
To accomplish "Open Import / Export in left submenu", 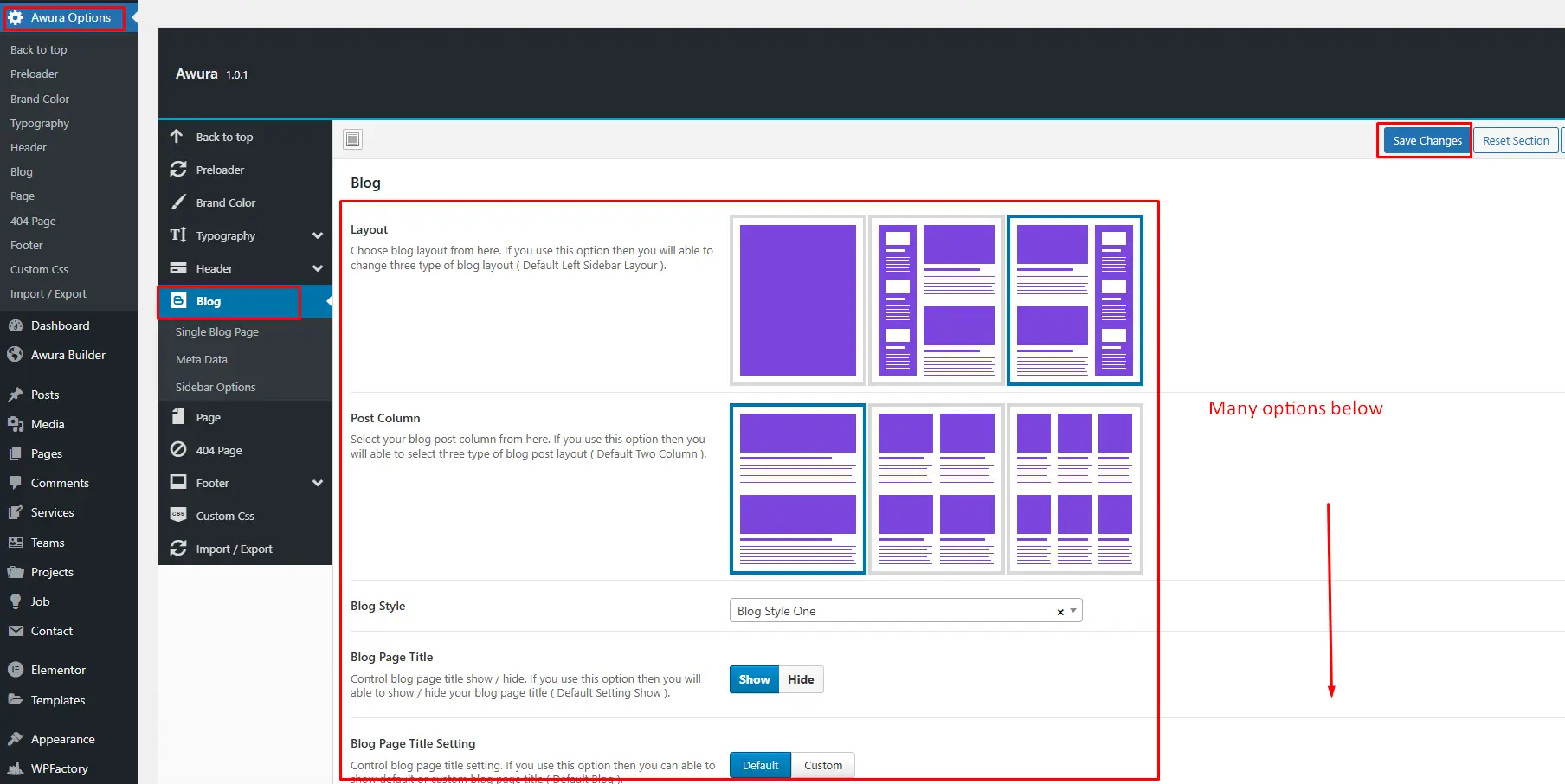I will point(48,294).
